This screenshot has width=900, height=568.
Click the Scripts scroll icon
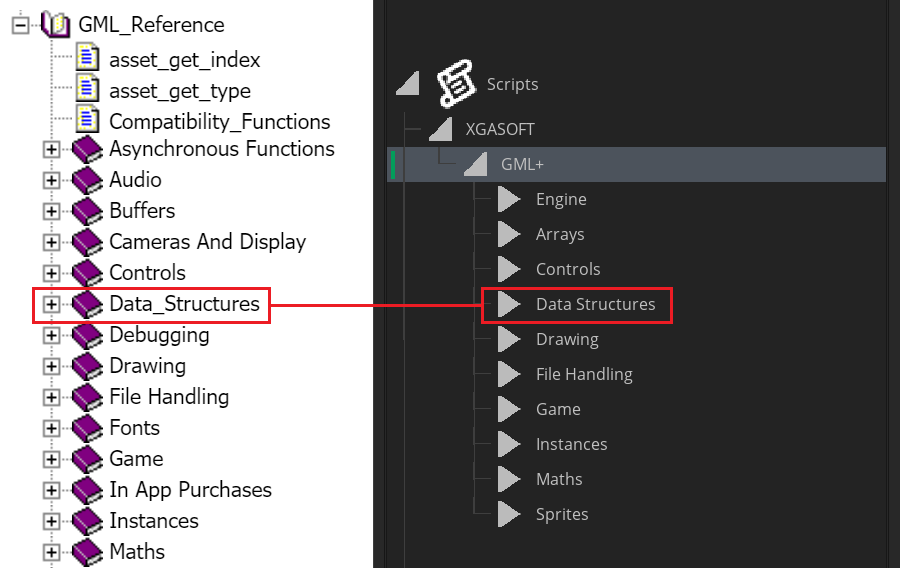tap(456, 84)
